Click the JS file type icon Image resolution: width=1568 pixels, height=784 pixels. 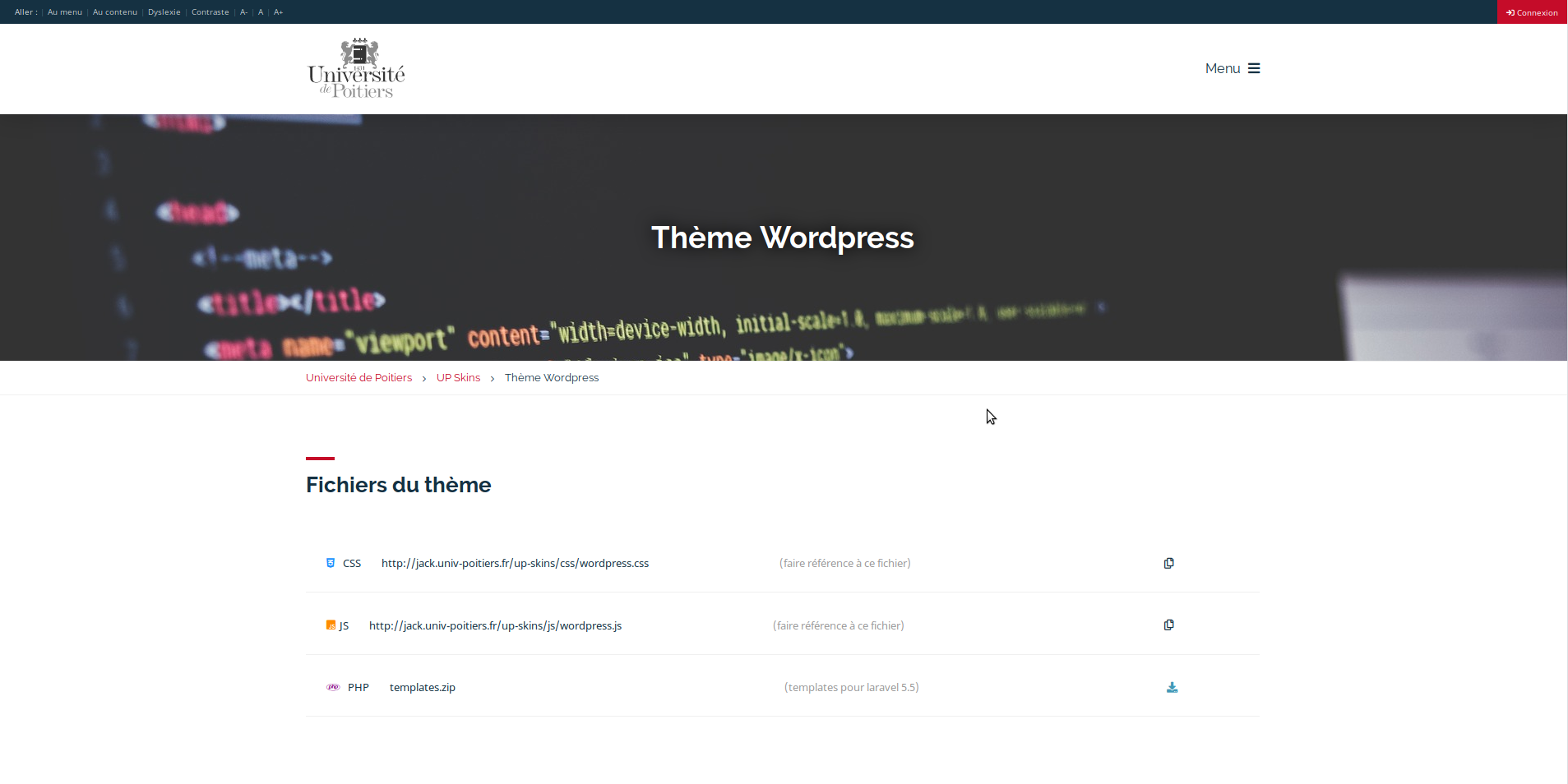click(331, 625)
